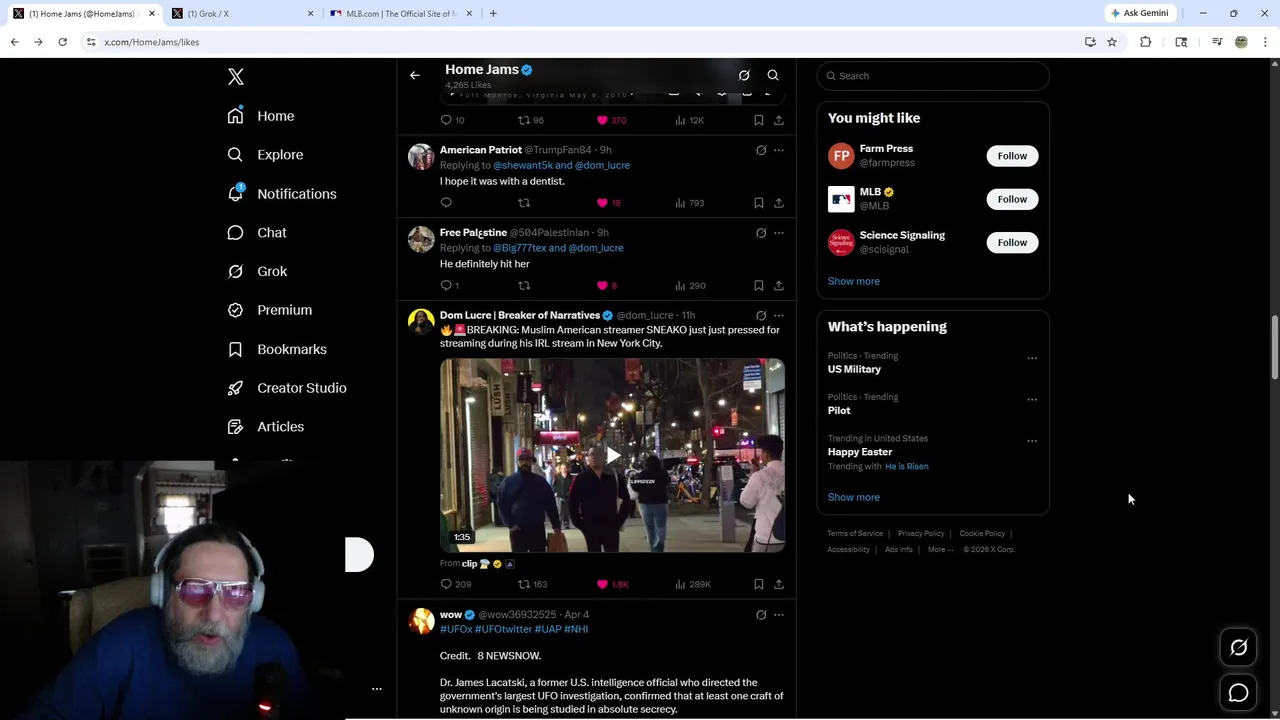
Task: Bookmark Dom Lucre's post
Action: [x=759, y=584]
